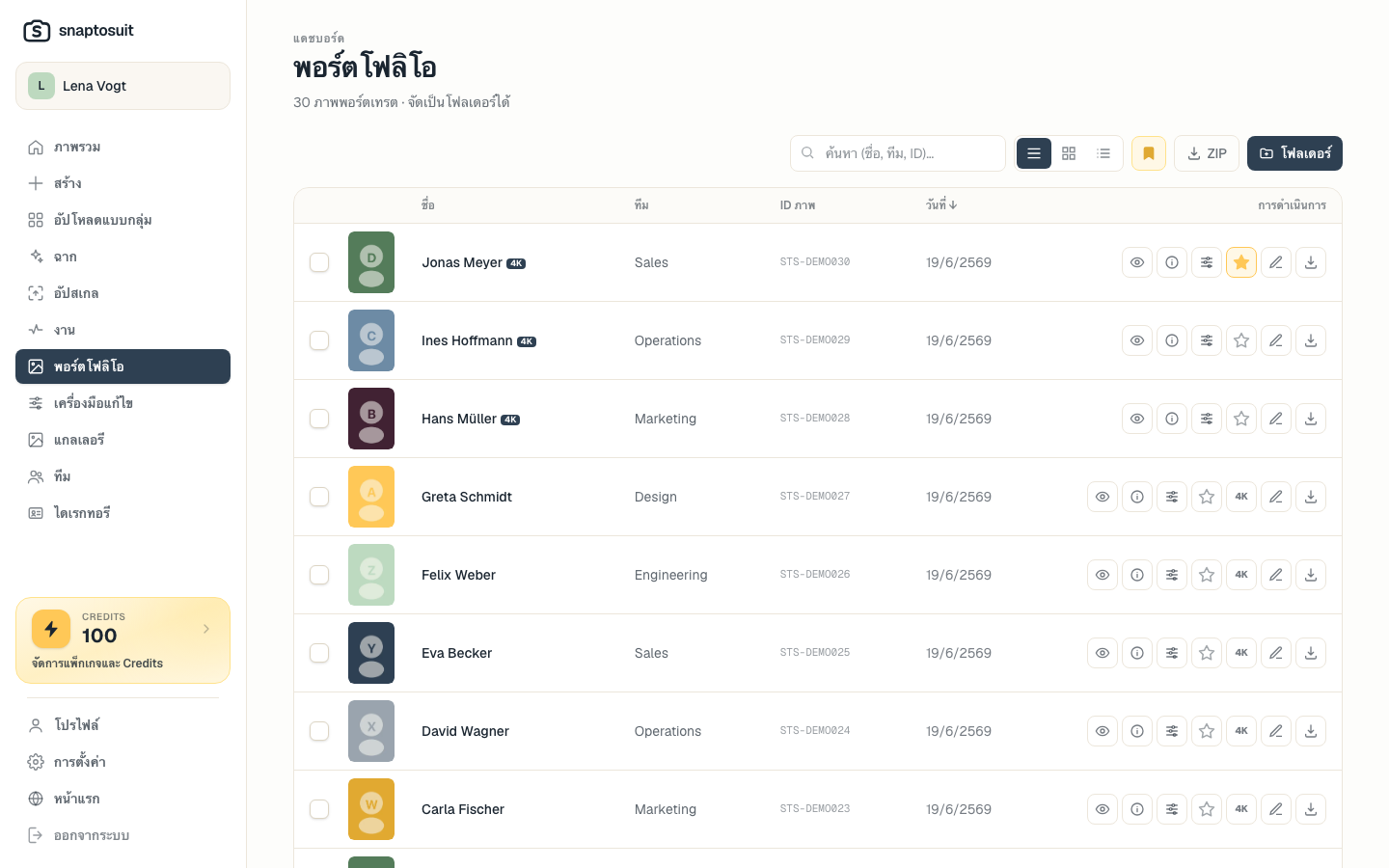This screenshot has width=1389, height=868.
Task: Log out with ออกจากระบบ
Action: [x=123, y=835]
